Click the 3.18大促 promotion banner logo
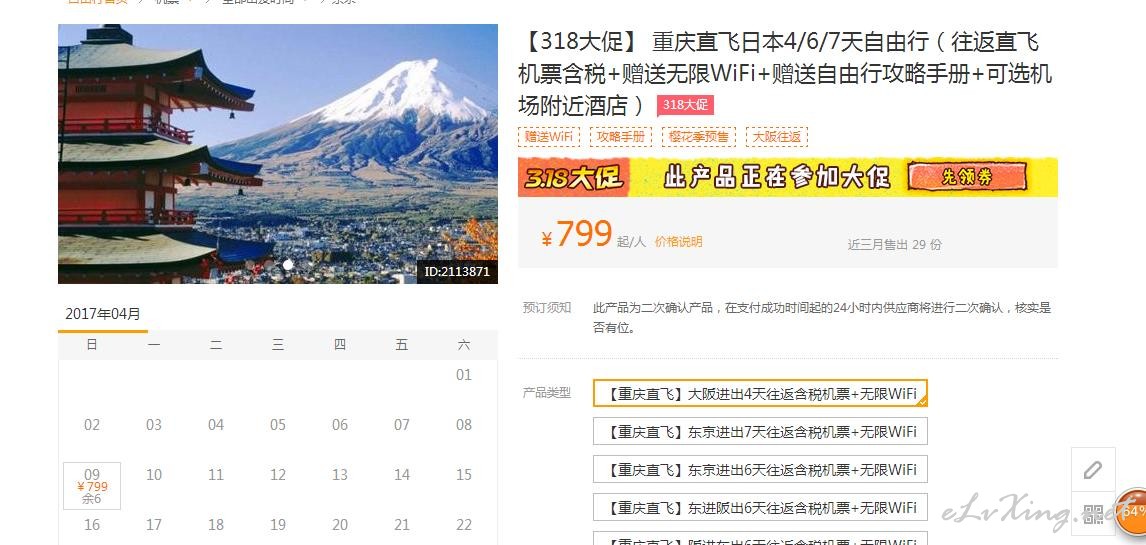The width and height of the screenshot is (1146, 545). click(x=574, y=177)
